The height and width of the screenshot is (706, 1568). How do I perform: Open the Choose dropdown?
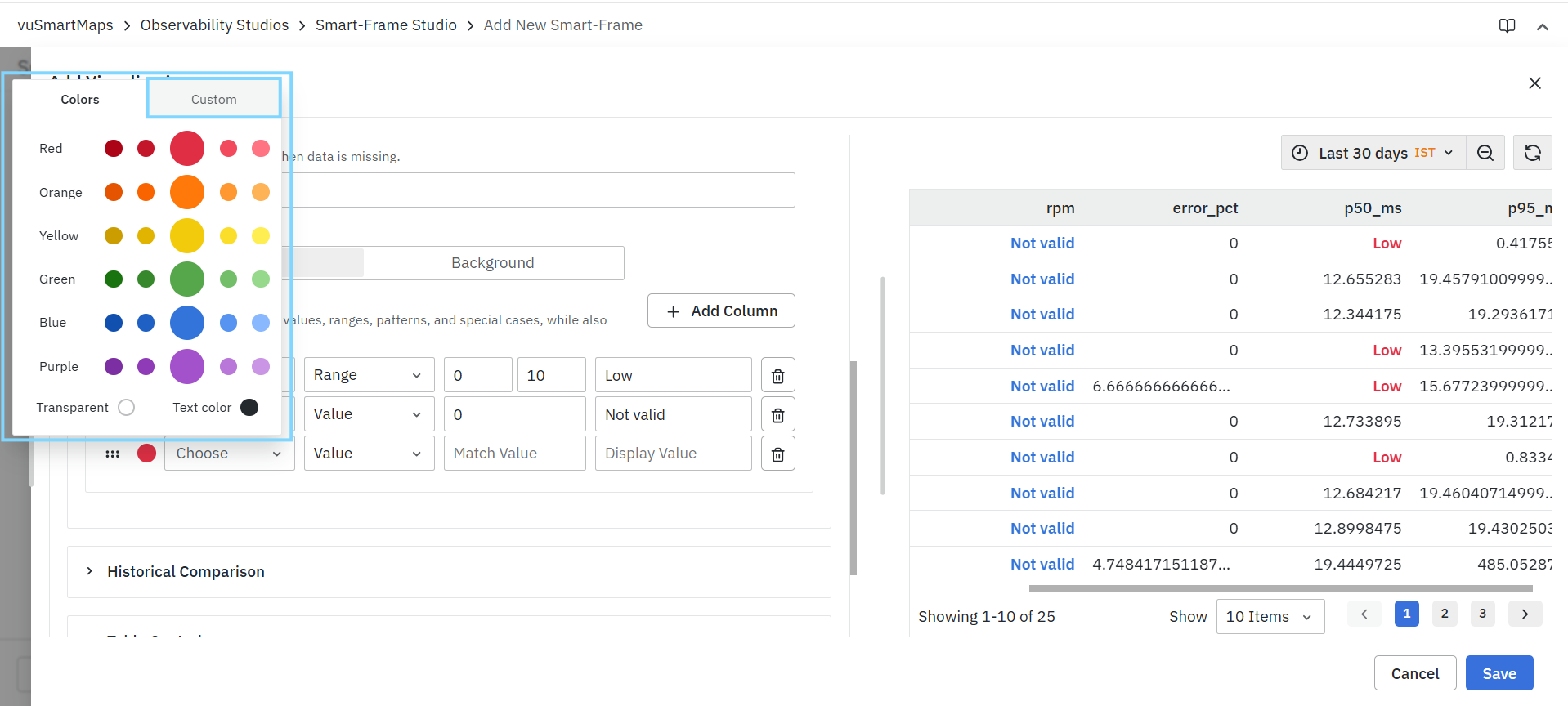(230, 454)
